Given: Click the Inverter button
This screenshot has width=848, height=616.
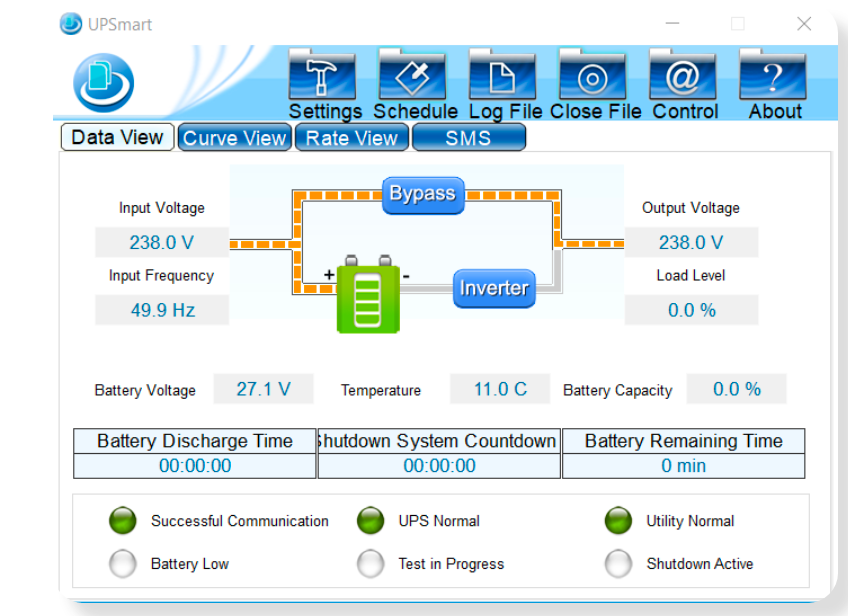Looking at the screenshot, I should click(494, 289).
